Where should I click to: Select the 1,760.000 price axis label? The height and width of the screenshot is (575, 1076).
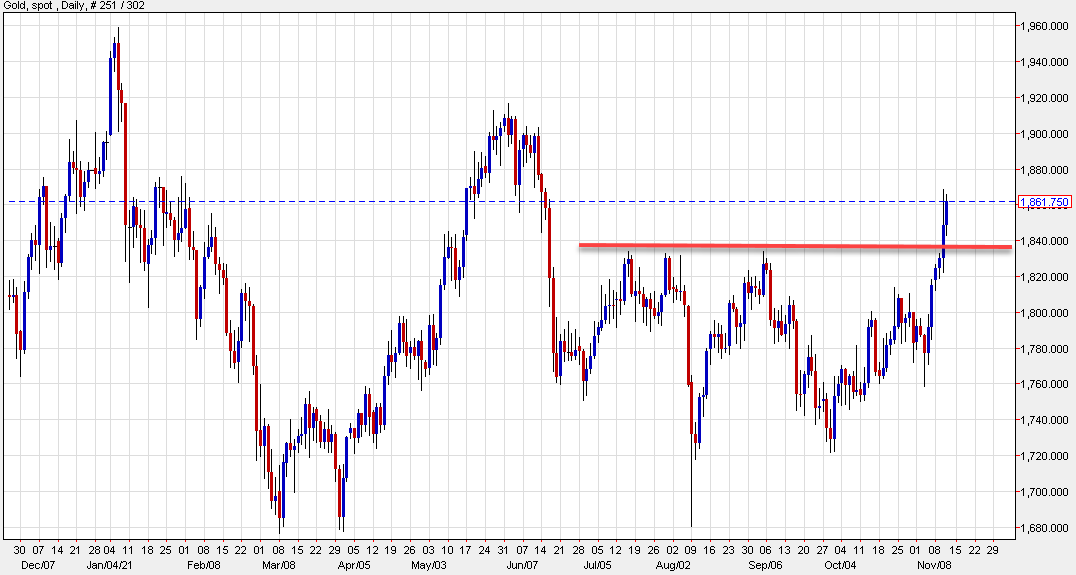[x=1044, y=384]
